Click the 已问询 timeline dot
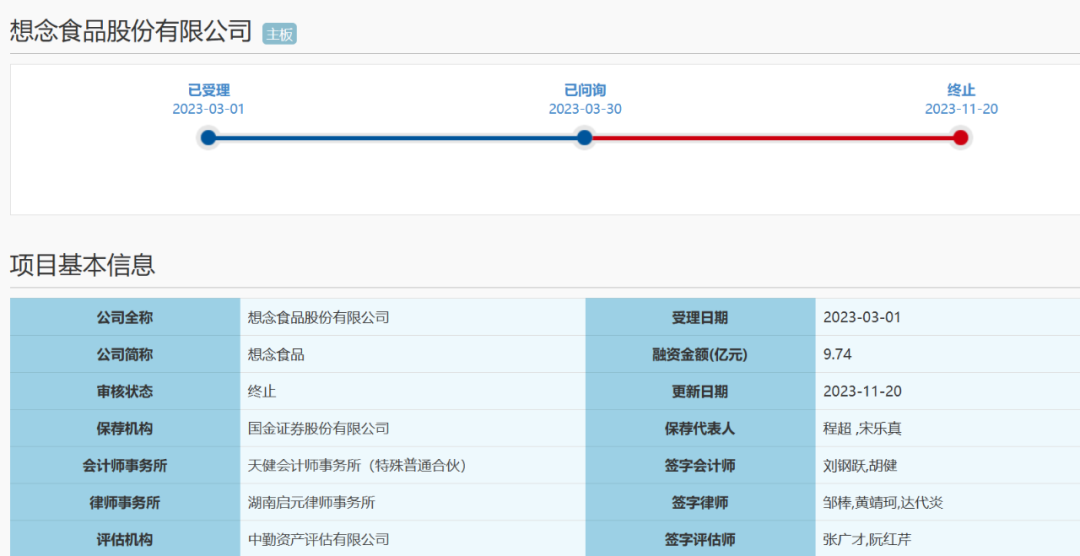The height and width of the screenshot is (556, 1080). pyautogui.click(x=585, y=138)
